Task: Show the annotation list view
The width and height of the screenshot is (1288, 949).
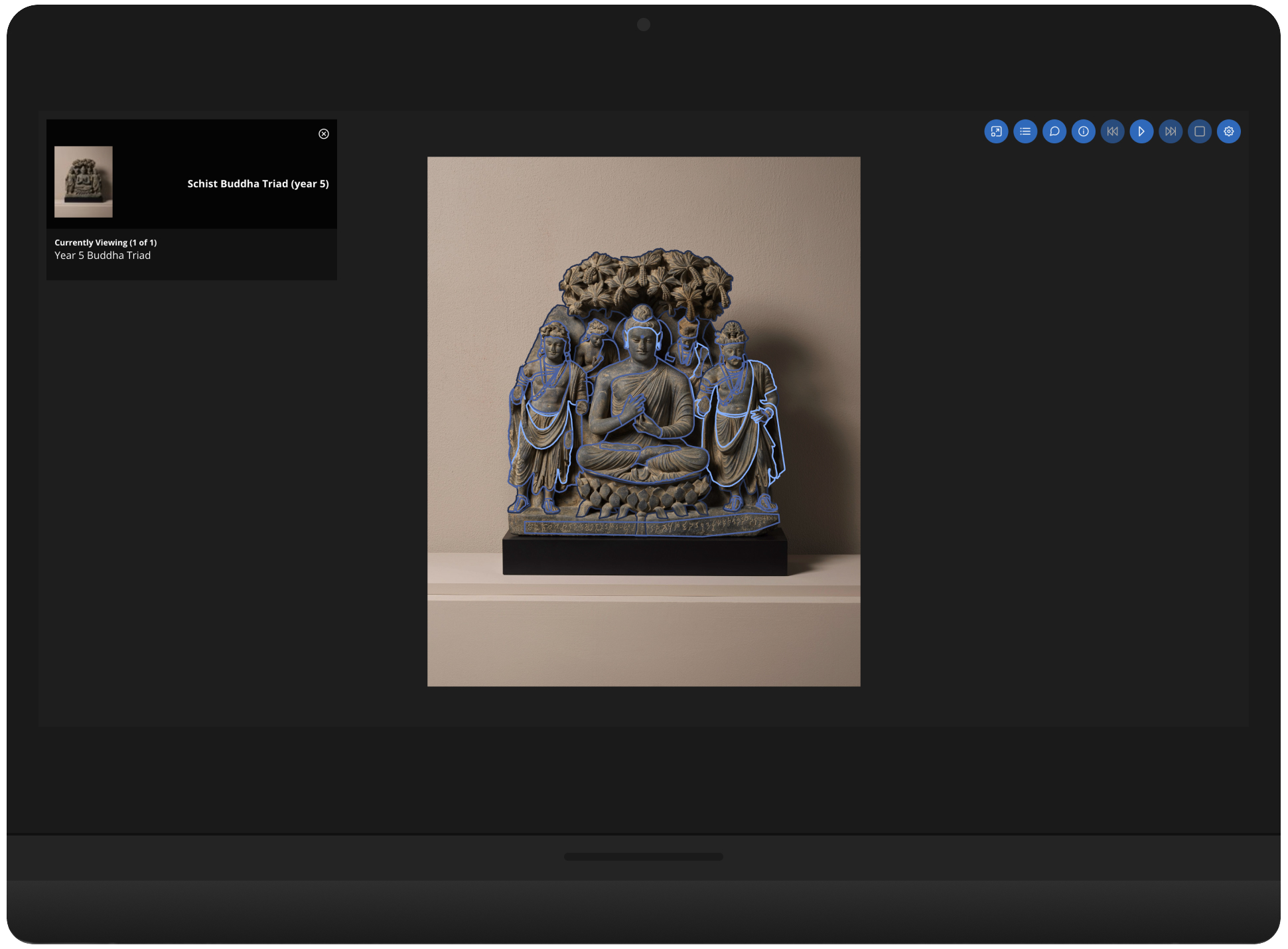Action: pos(1025,131)
